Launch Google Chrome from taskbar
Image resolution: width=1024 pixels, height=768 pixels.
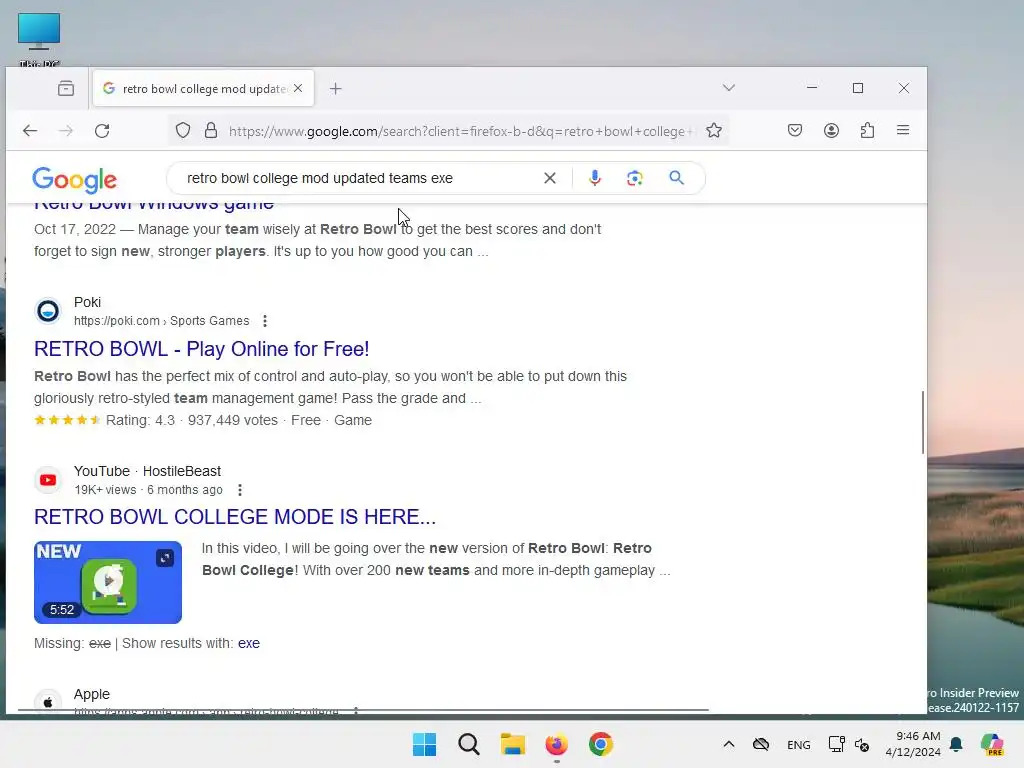pos(601,744)
